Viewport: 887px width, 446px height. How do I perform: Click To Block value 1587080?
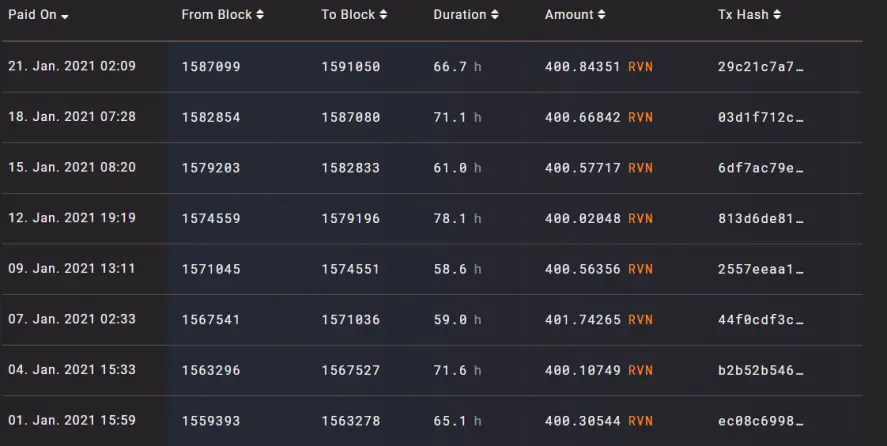351,117
